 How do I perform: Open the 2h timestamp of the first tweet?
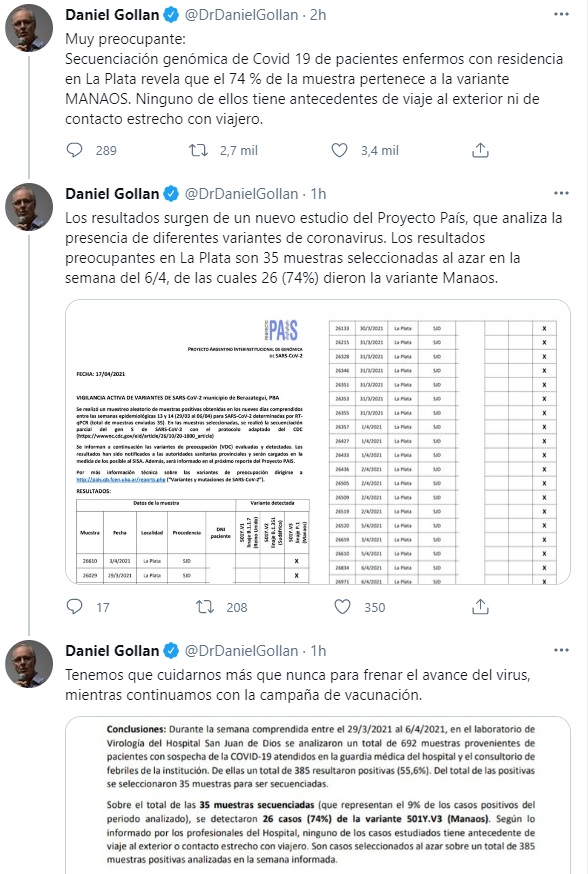[x=318, y=15]
